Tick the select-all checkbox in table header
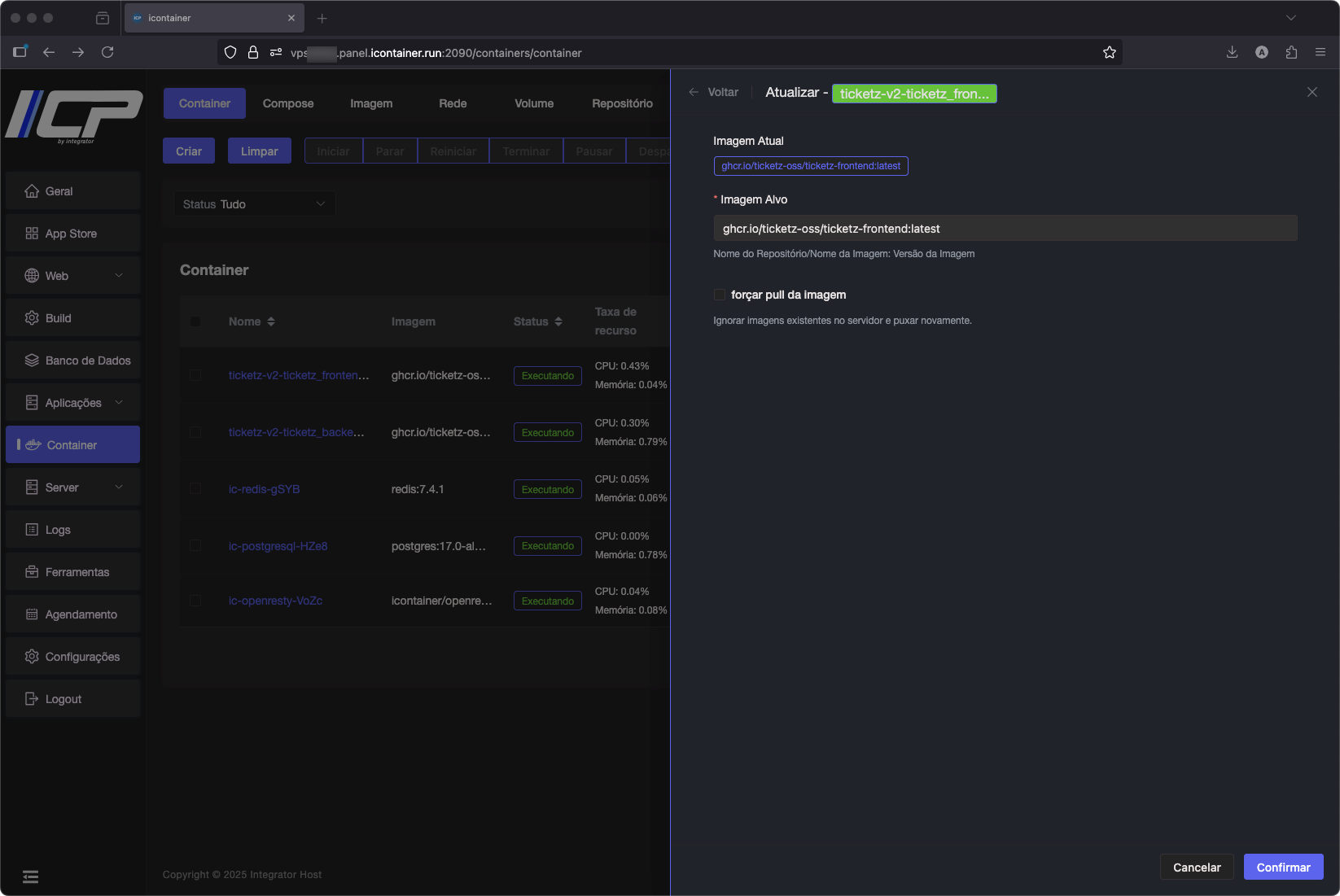 [x=195, y=321]
